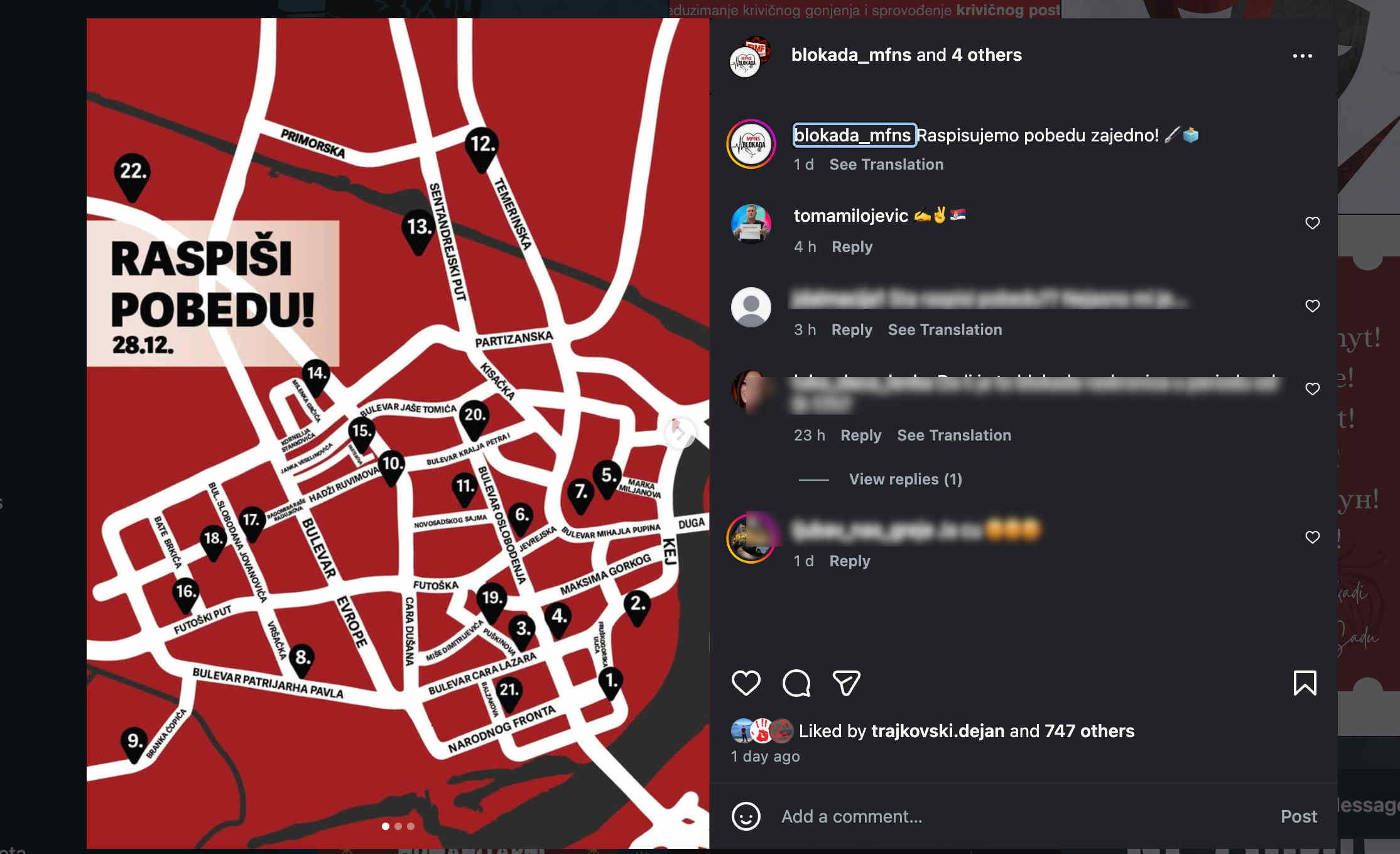Like the post with heart icon
Image resolution: width=1400 pixels, height=854 pixels.
point(746,683)
